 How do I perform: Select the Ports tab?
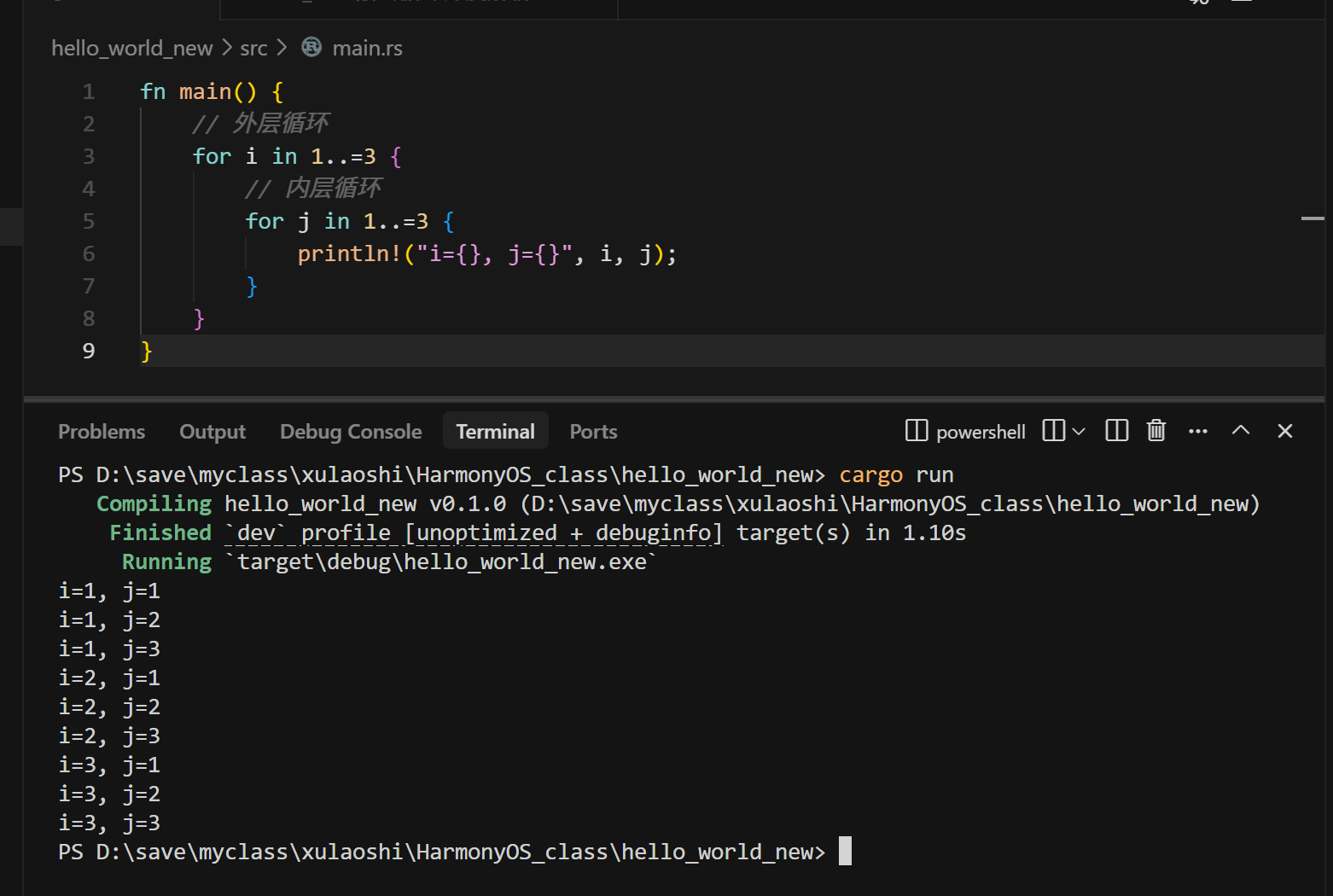(593, 432)
